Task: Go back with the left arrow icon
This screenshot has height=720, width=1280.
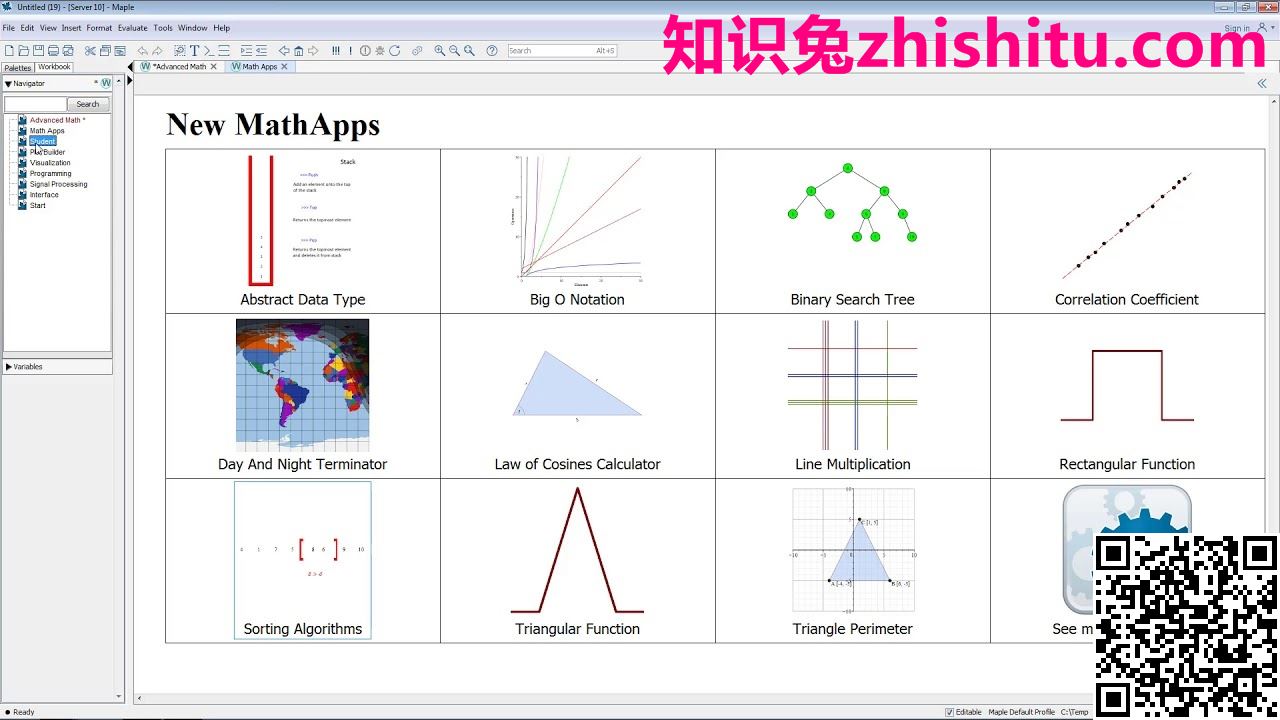Action: 284,50
